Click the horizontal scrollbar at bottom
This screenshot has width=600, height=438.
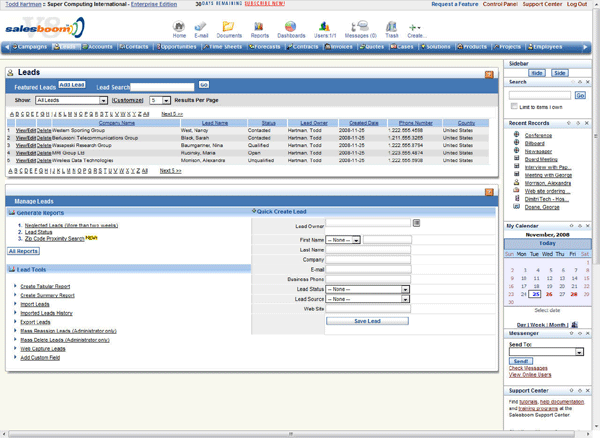pos(291,434)
